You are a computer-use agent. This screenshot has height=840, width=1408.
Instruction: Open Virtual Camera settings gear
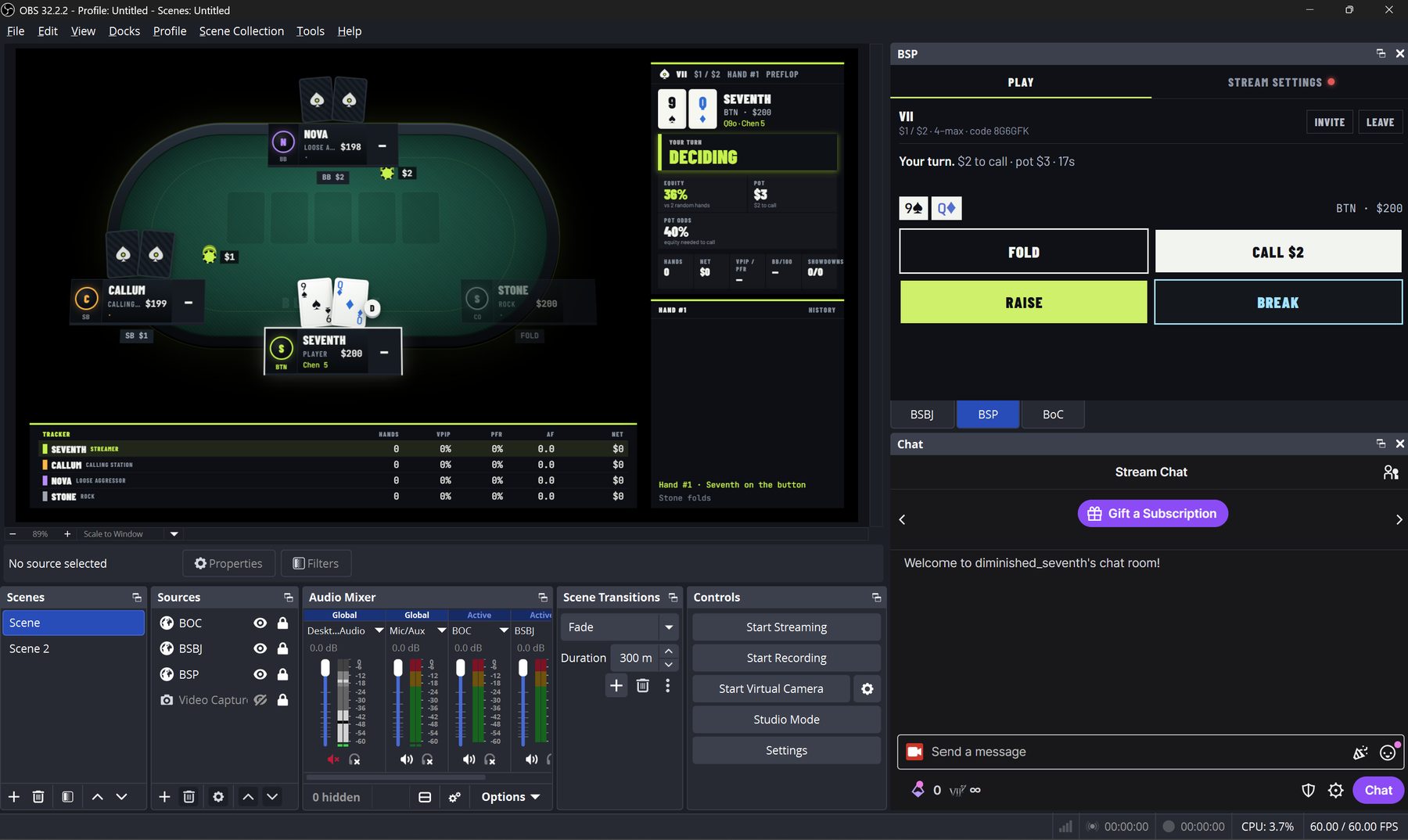pyautogui.click(x=867, y=689)
